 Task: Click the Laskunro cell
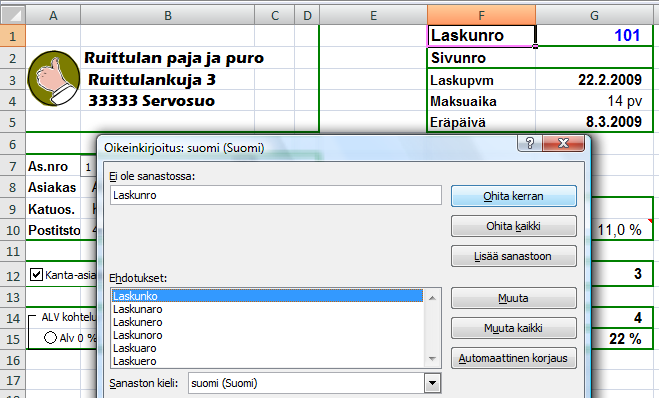pos(482,36)
